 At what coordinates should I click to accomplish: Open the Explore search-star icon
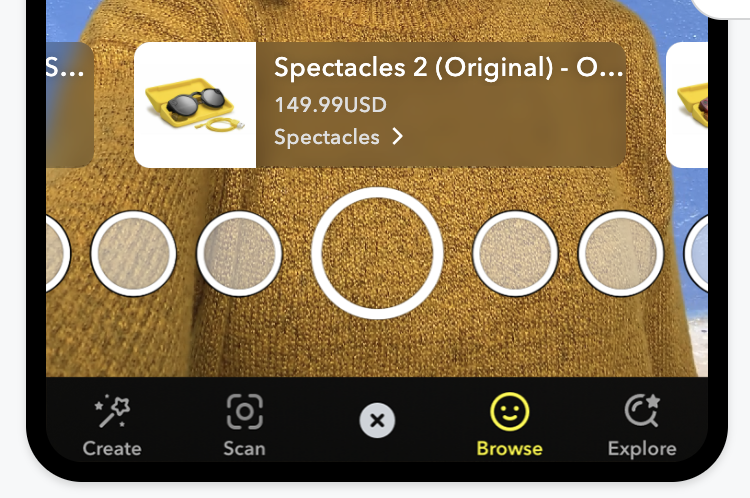tap(642, 410)
